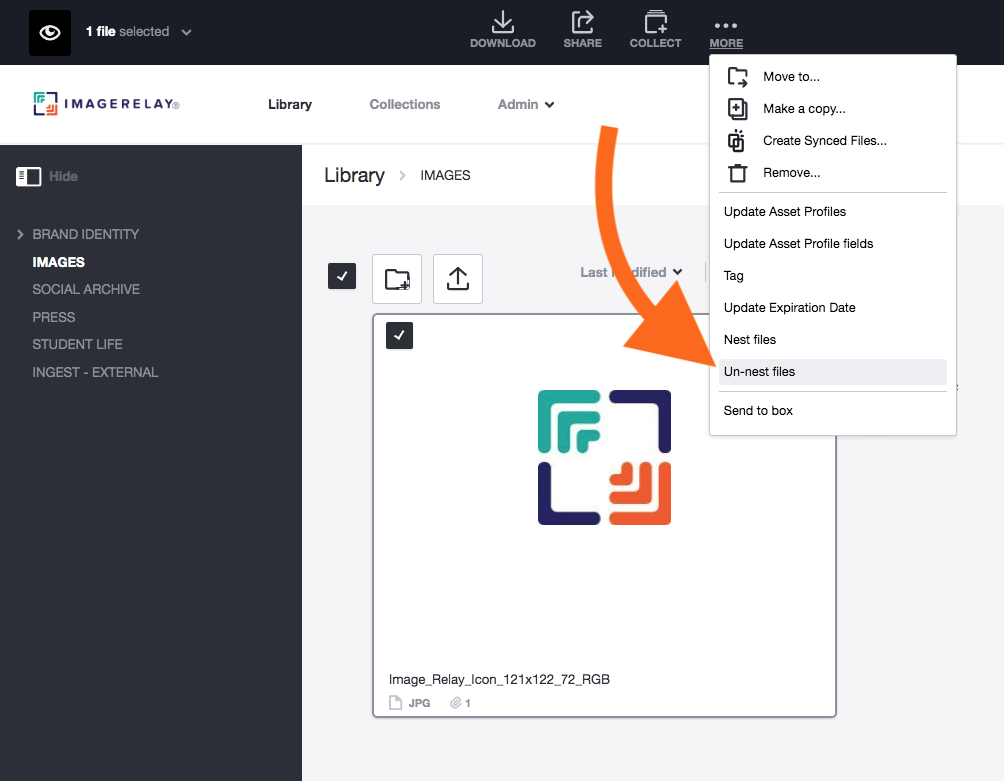Expand the BRAND IDENTITY folder arrow
Viewport: 1004px width, 781px height.
click(20, 234)
